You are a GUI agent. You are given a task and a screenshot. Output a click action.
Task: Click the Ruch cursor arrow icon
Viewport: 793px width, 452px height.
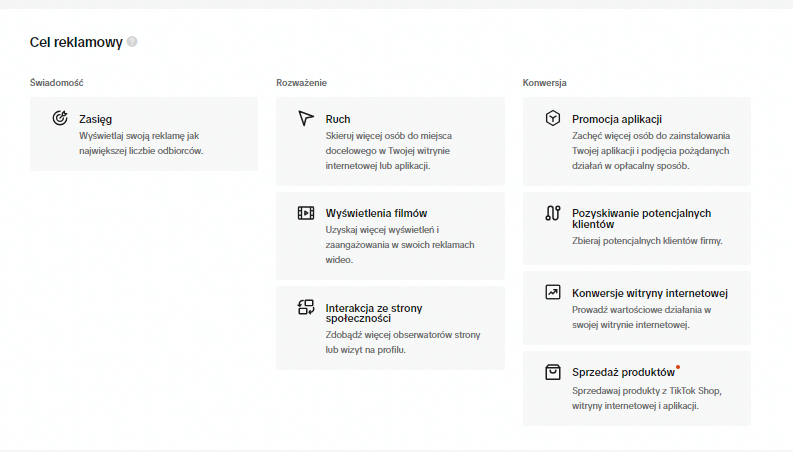[306, 118]
